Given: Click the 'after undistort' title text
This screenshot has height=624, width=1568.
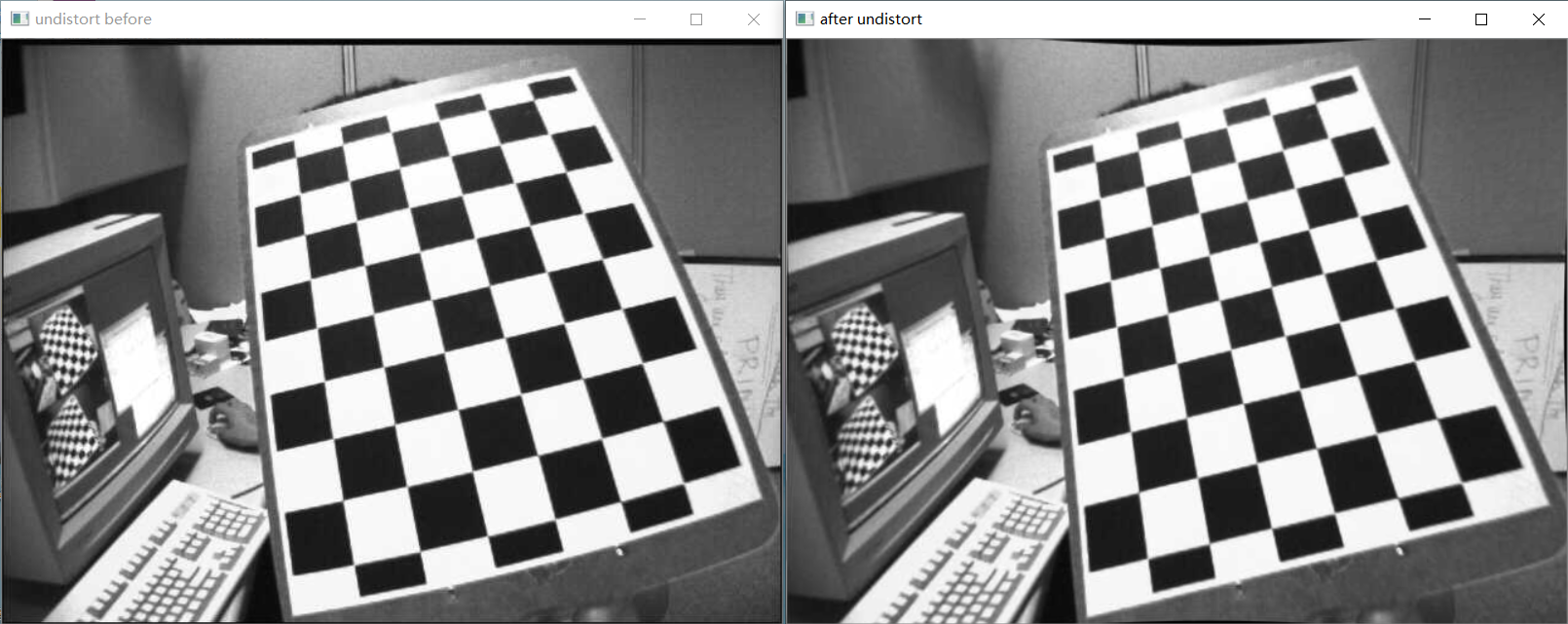Looking at the screenshot, I should coord(871,19).
